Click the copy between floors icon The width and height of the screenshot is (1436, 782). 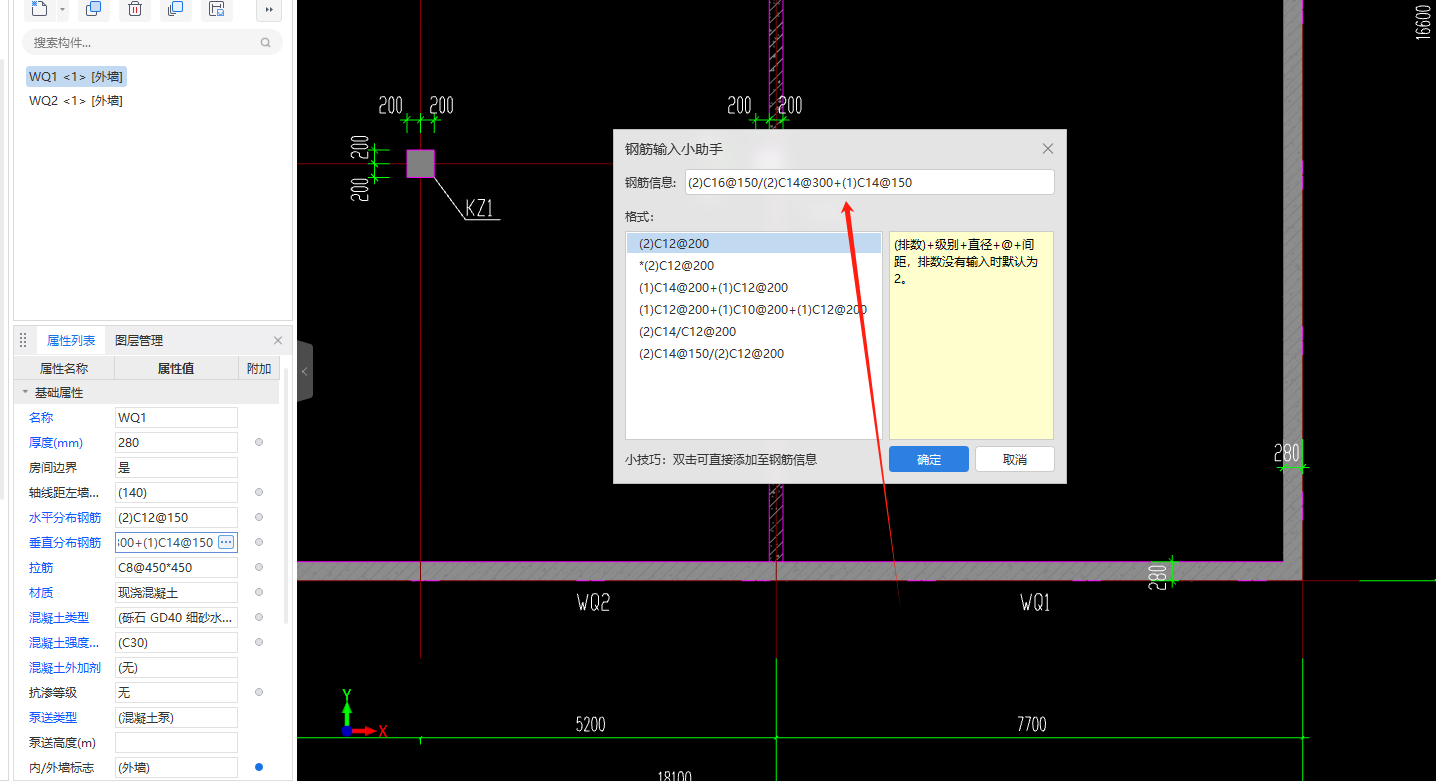click(x=175, y=9)
